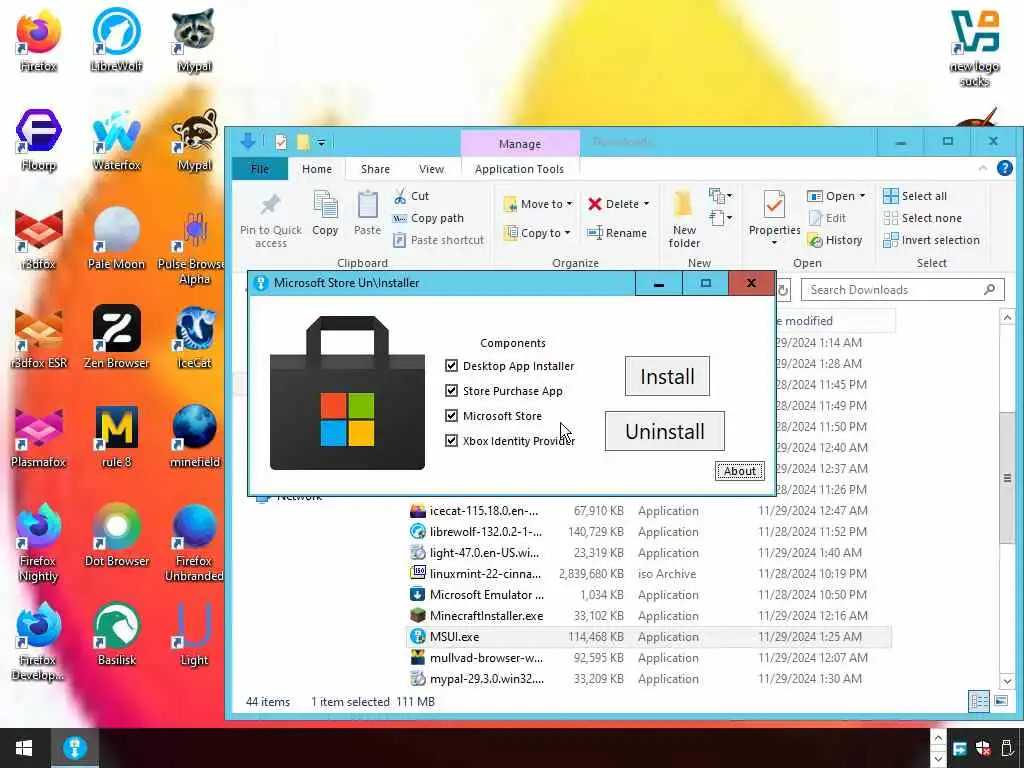Screen dimensions: 1024x768
Task: Click Select all in ribbon
Action: [x=915, y=196]
